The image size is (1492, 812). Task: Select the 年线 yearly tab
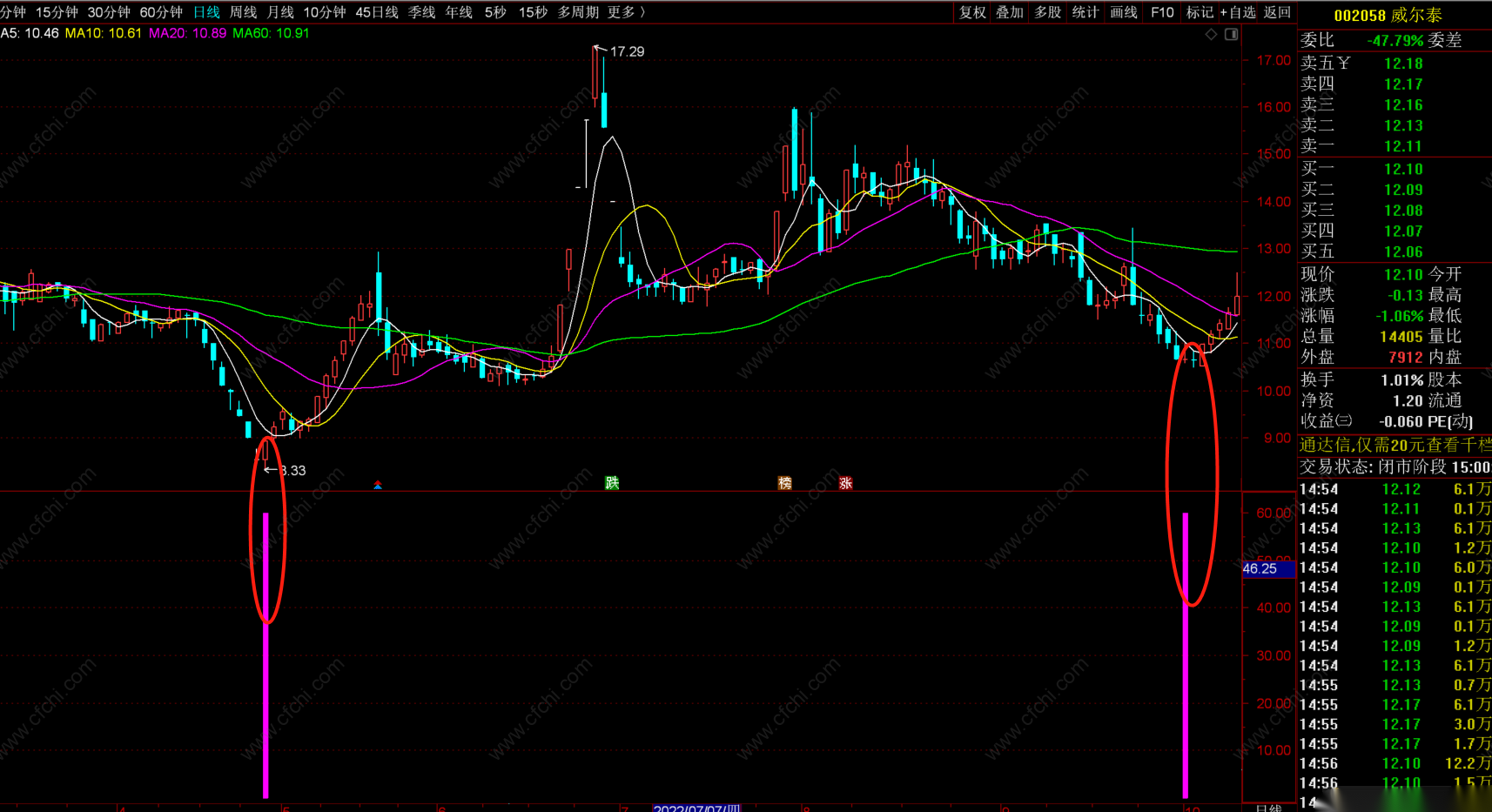459,12
